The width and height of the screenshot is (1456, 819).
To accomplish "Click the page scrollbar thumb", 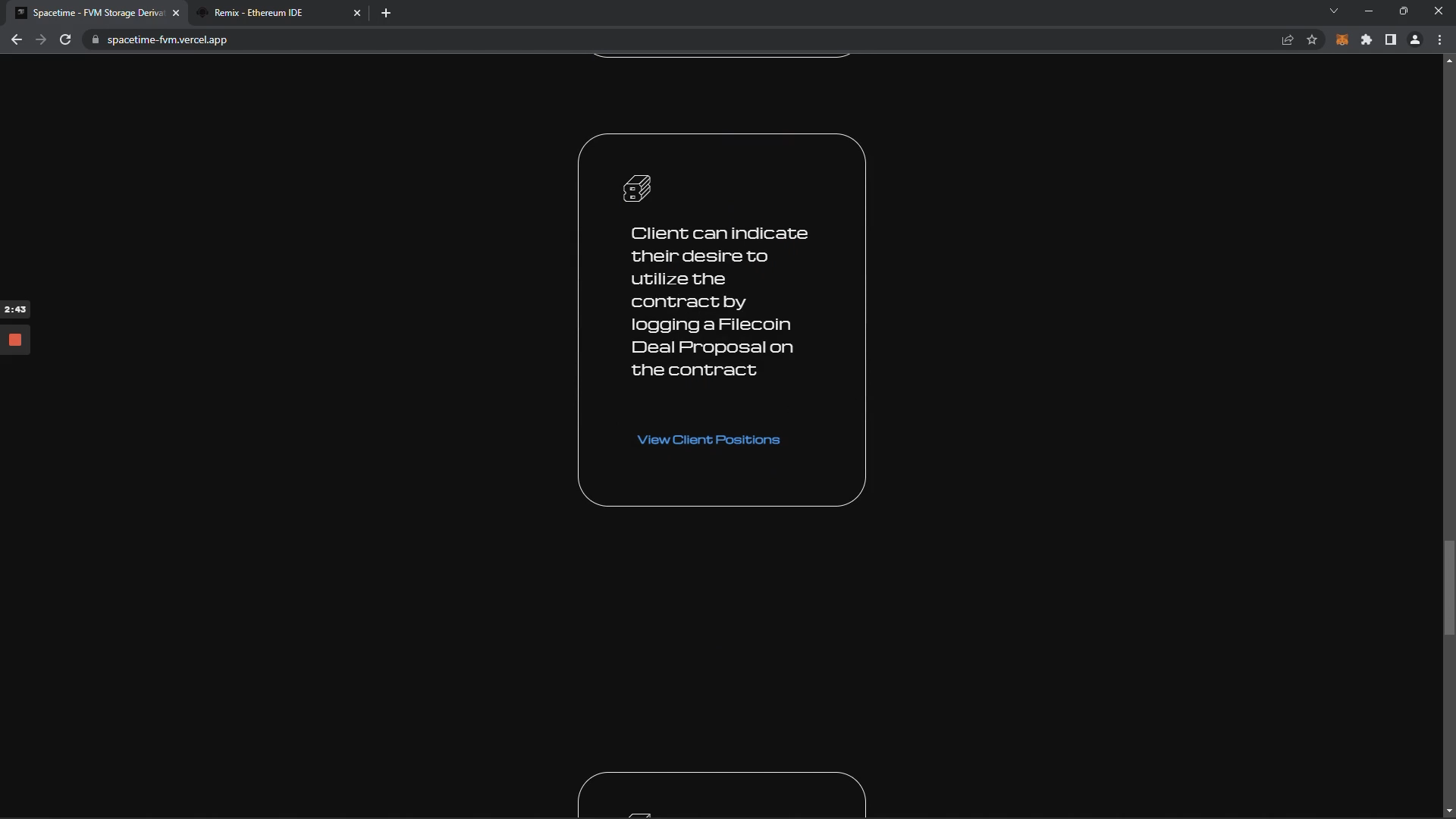I will coord(1449,588).
